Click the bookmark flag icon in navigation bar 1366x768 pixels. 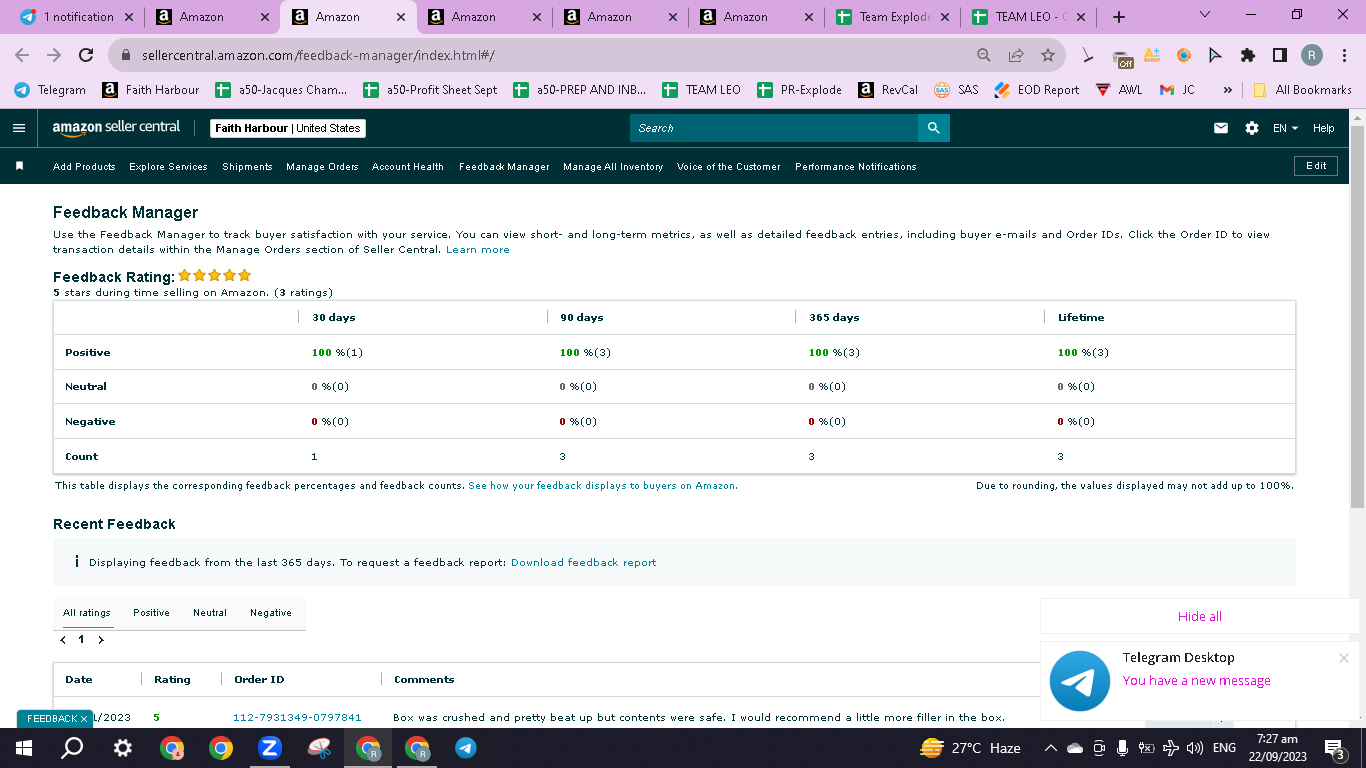(19, 166)
